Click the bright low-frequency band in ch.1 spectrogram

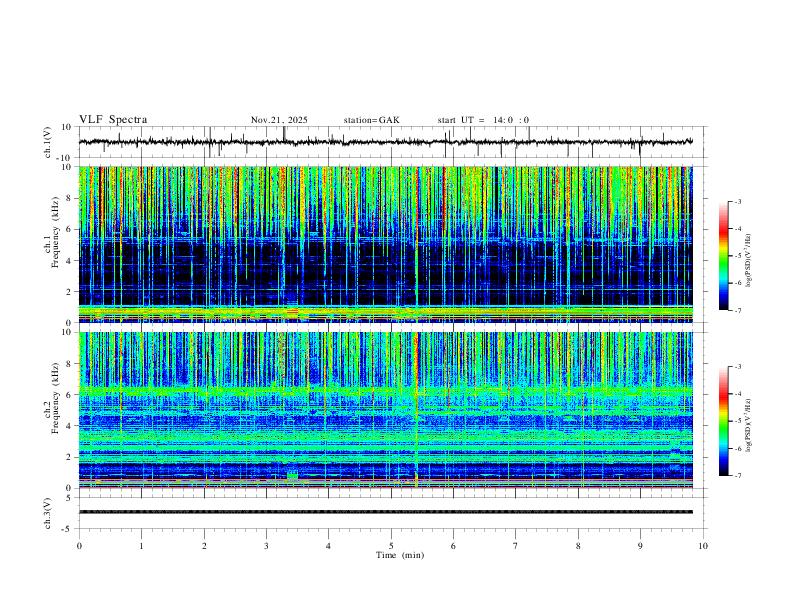386,312
